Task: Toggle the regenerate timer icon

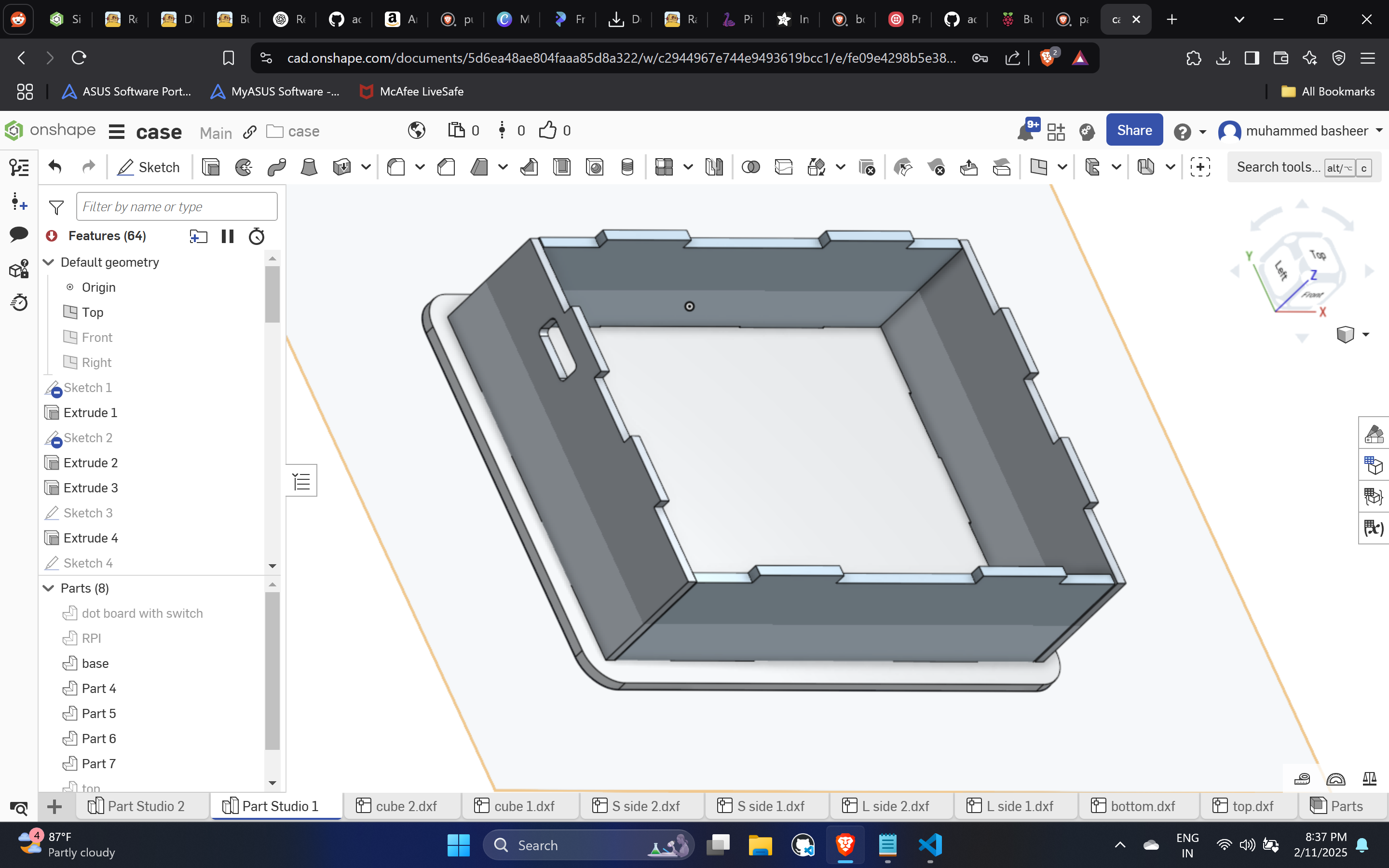Action: click(x=256, y=235)
